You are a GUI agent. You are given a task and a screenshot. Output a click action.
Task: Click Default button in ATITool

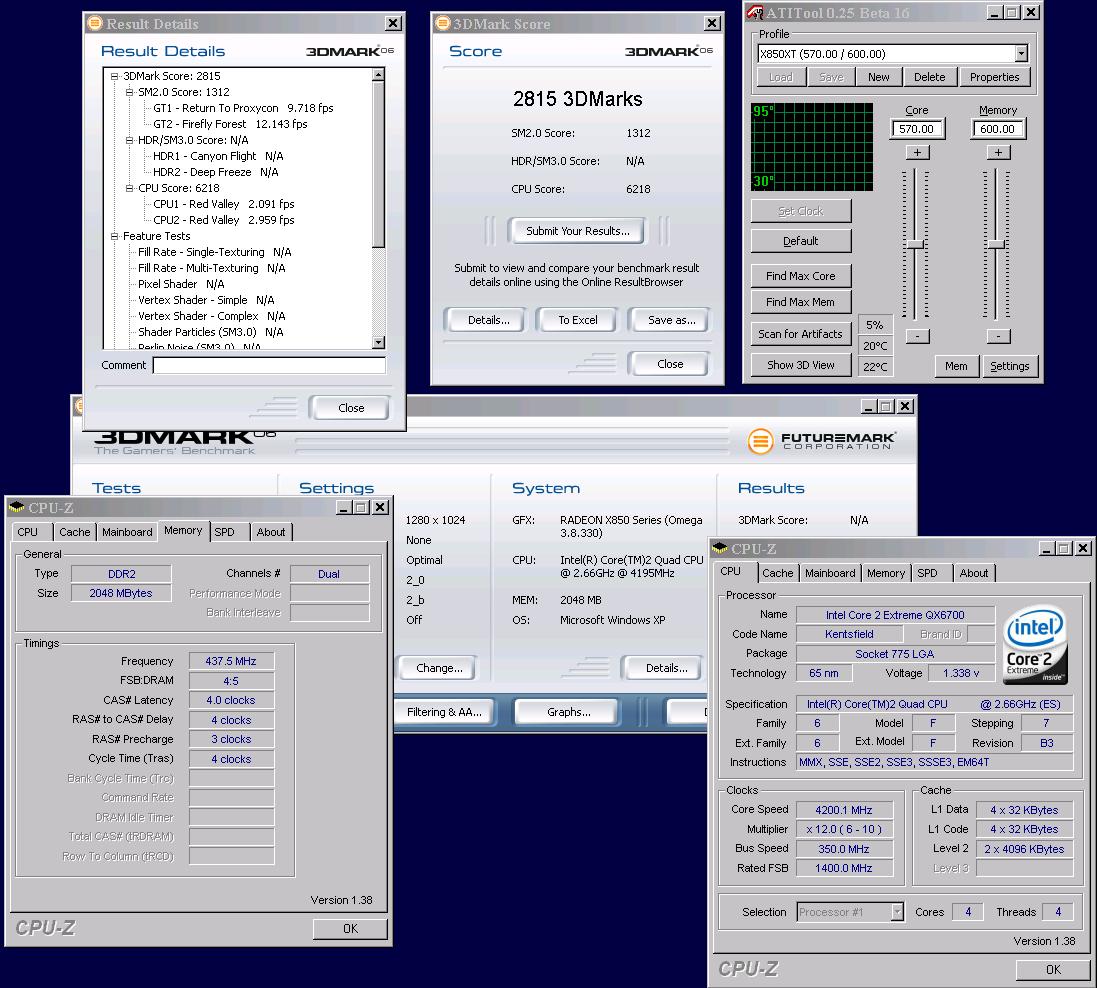[800, 241]
